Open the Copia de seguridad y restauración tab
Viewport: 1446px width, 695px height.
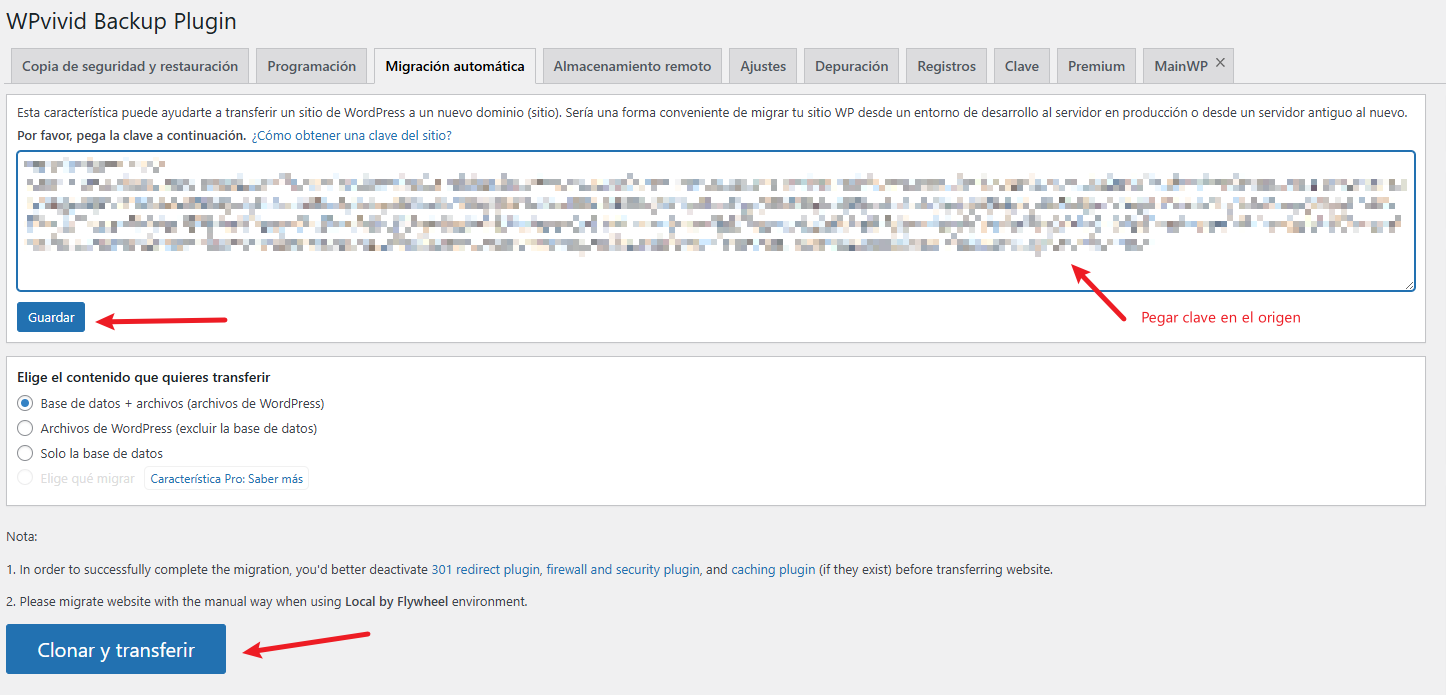[x=130, y=67]
